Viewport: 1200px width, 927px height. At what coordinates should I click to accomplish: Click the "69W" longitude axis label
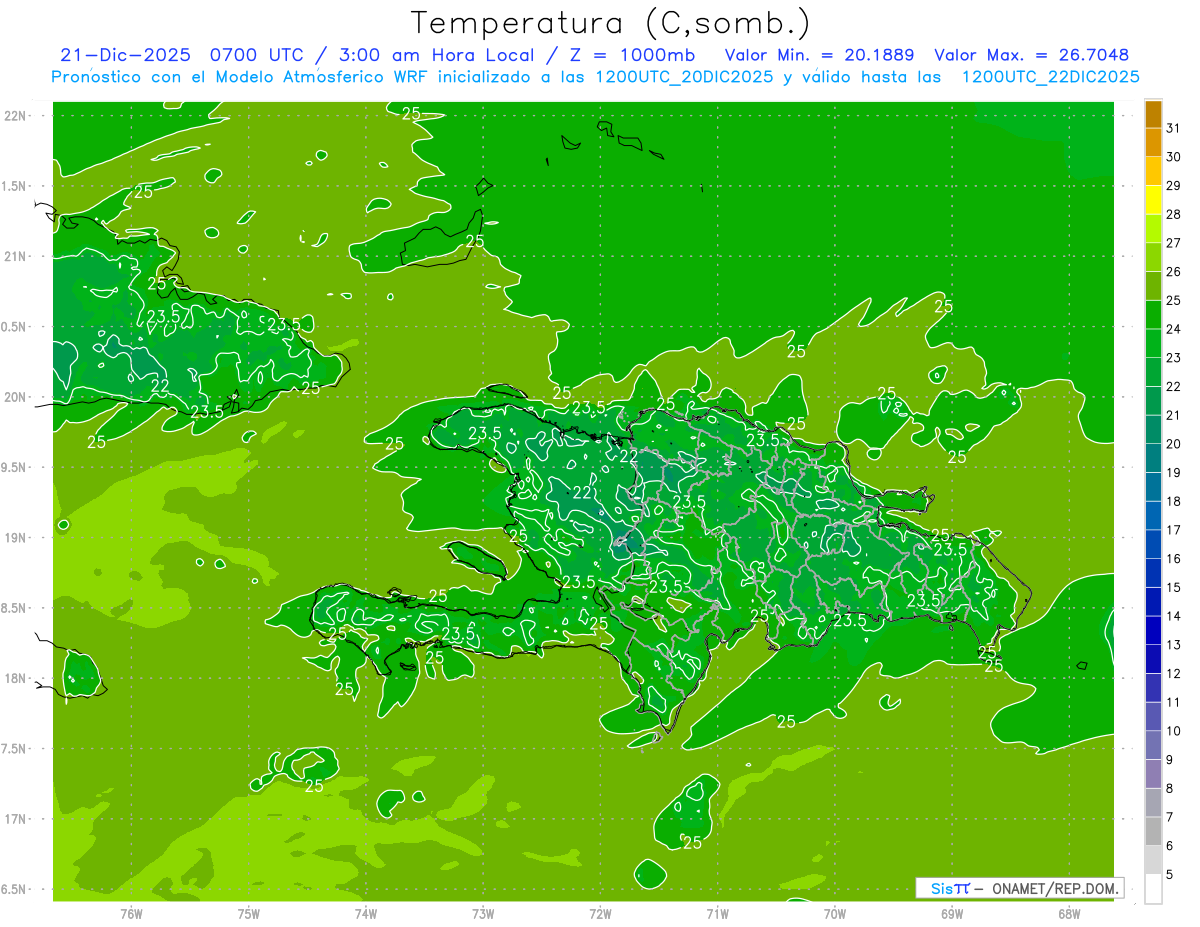click(952, 914)
